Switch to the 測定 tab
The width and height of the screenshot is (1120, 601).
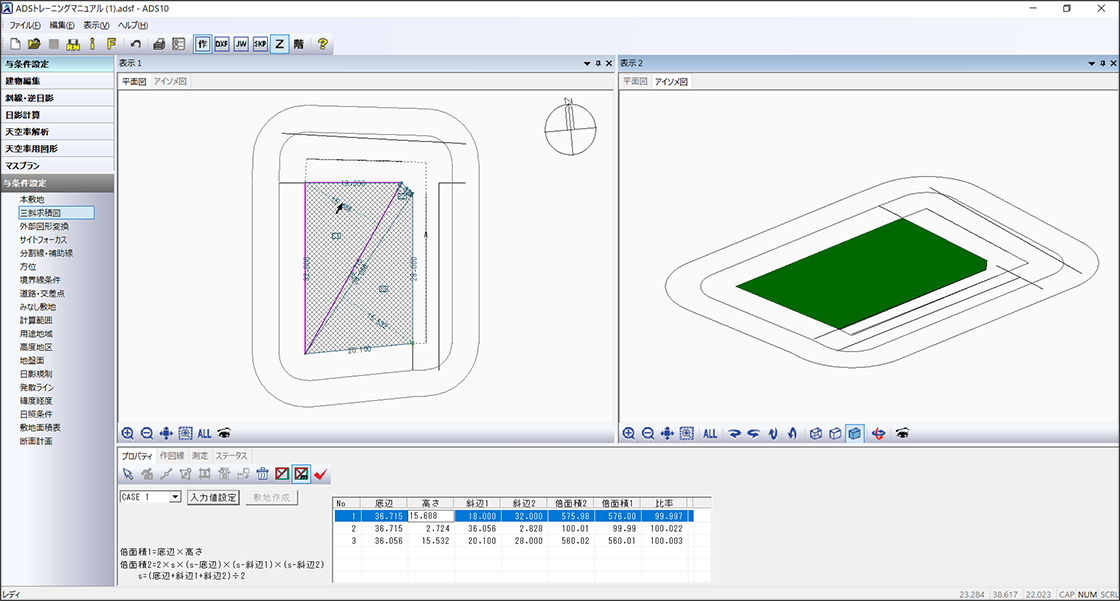(200, 456)
